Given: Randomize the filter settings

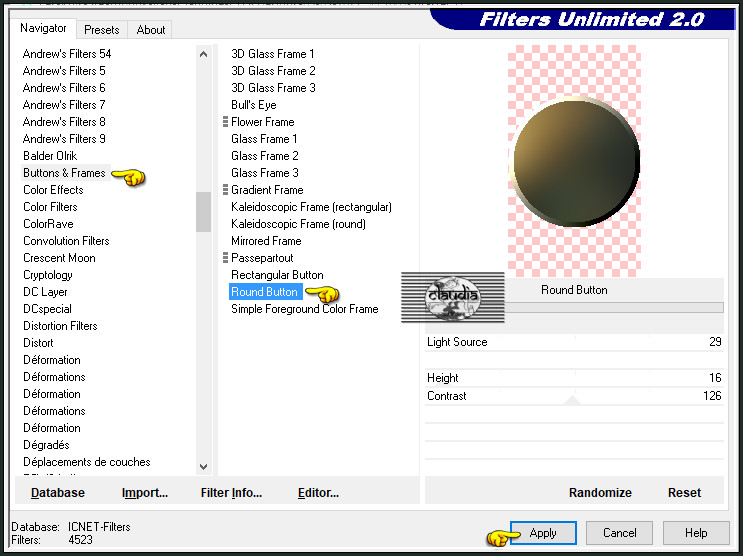Looking at the screenshot, I should [600, 493].
